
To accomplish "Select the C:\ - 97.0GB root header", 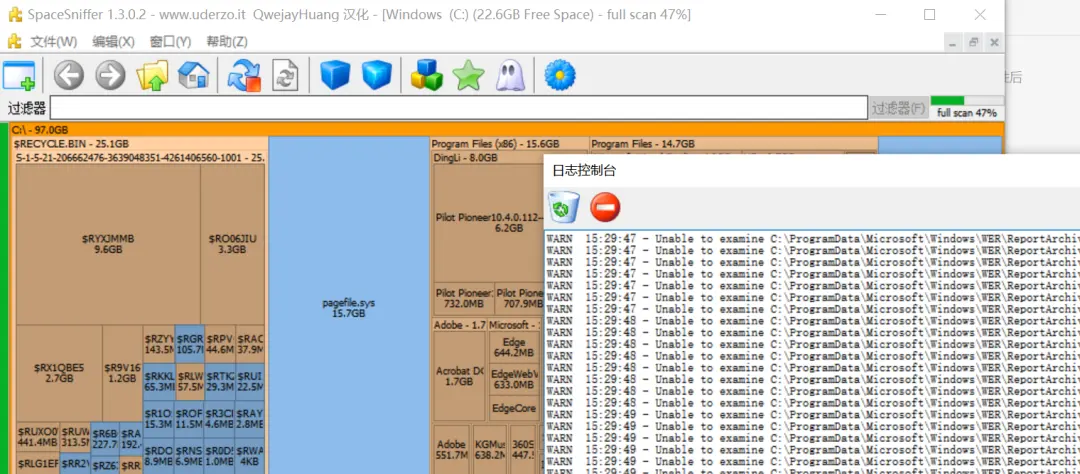I will [507, 130].
